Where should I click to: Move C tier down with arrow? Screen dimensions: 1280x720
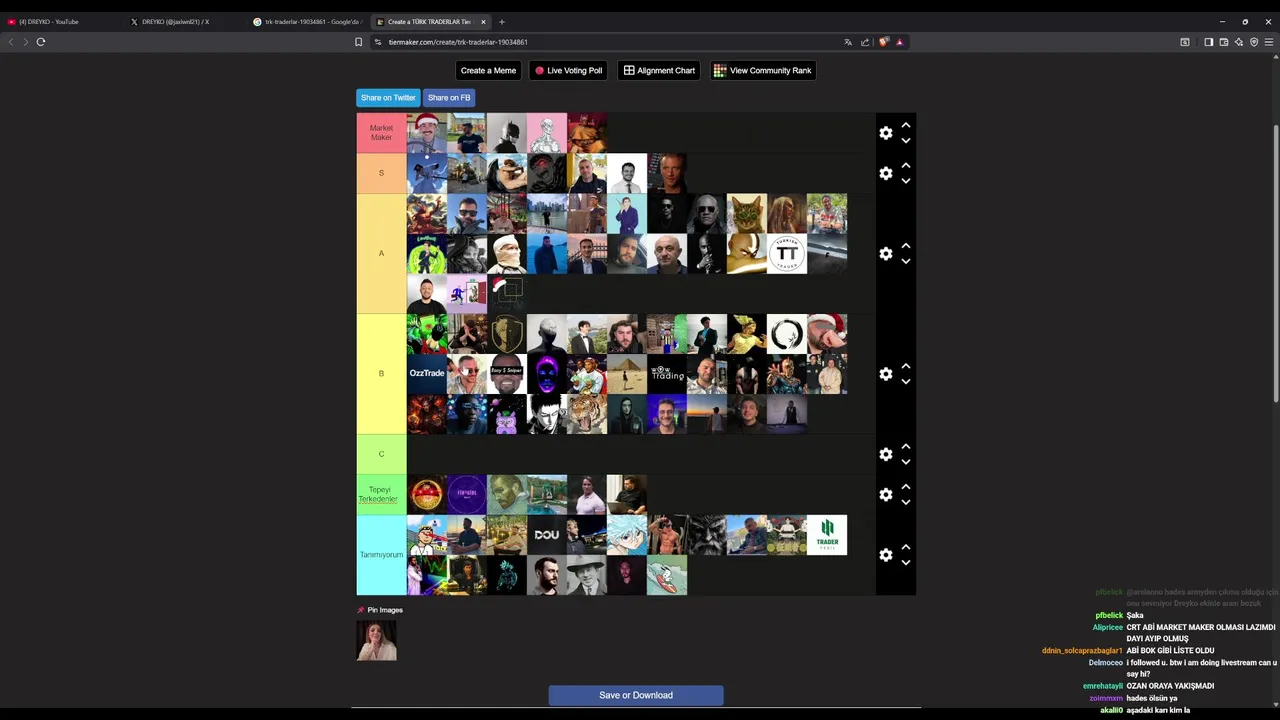coord(905,462)
